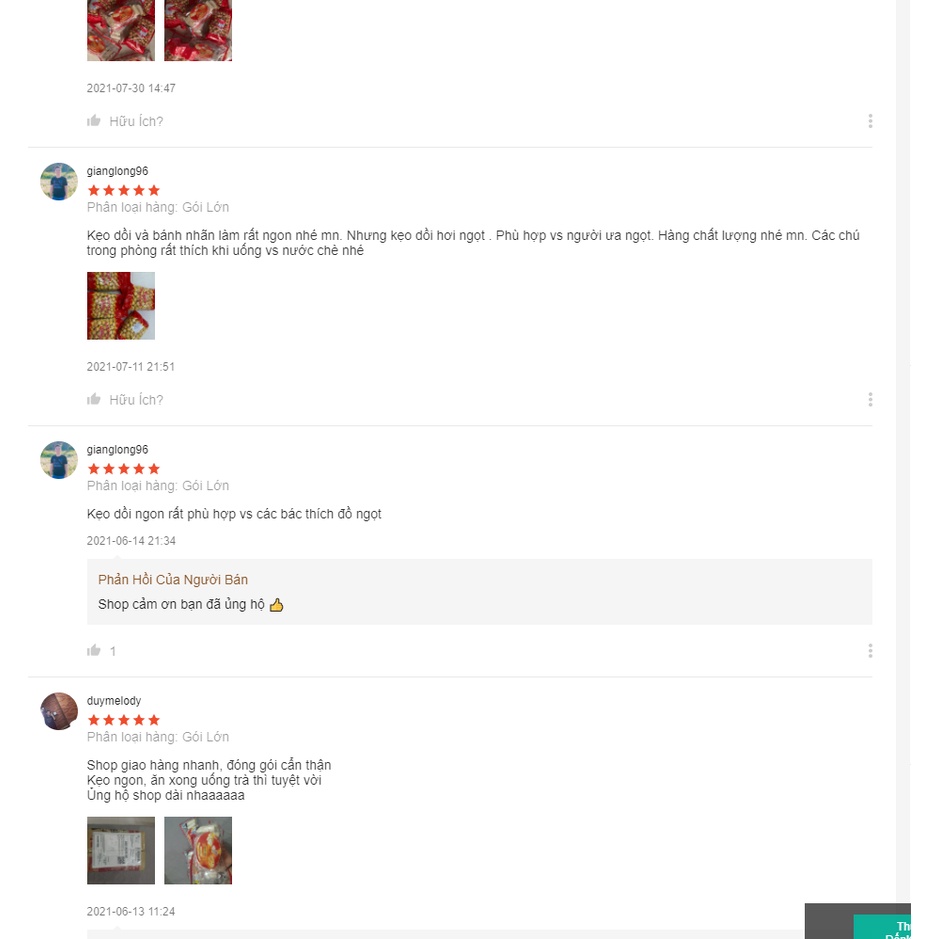Screen dimensions: 939x939
Task: Click the thumbs-up emoji in seller reply
Action: pyautogui.click(x=276, y=605)
